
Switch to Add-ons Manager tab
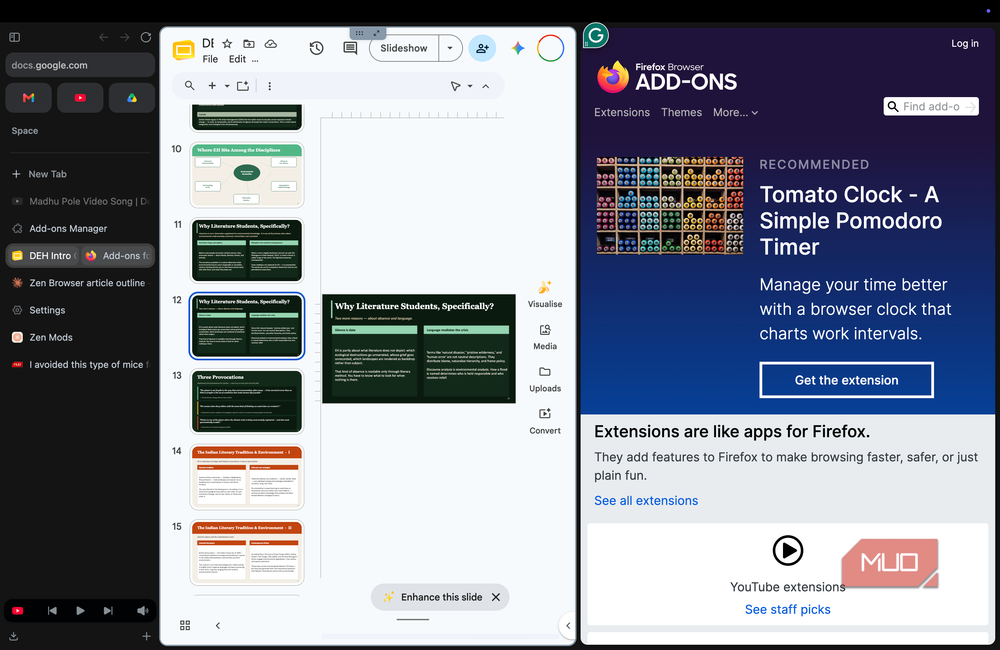[80, 228]
